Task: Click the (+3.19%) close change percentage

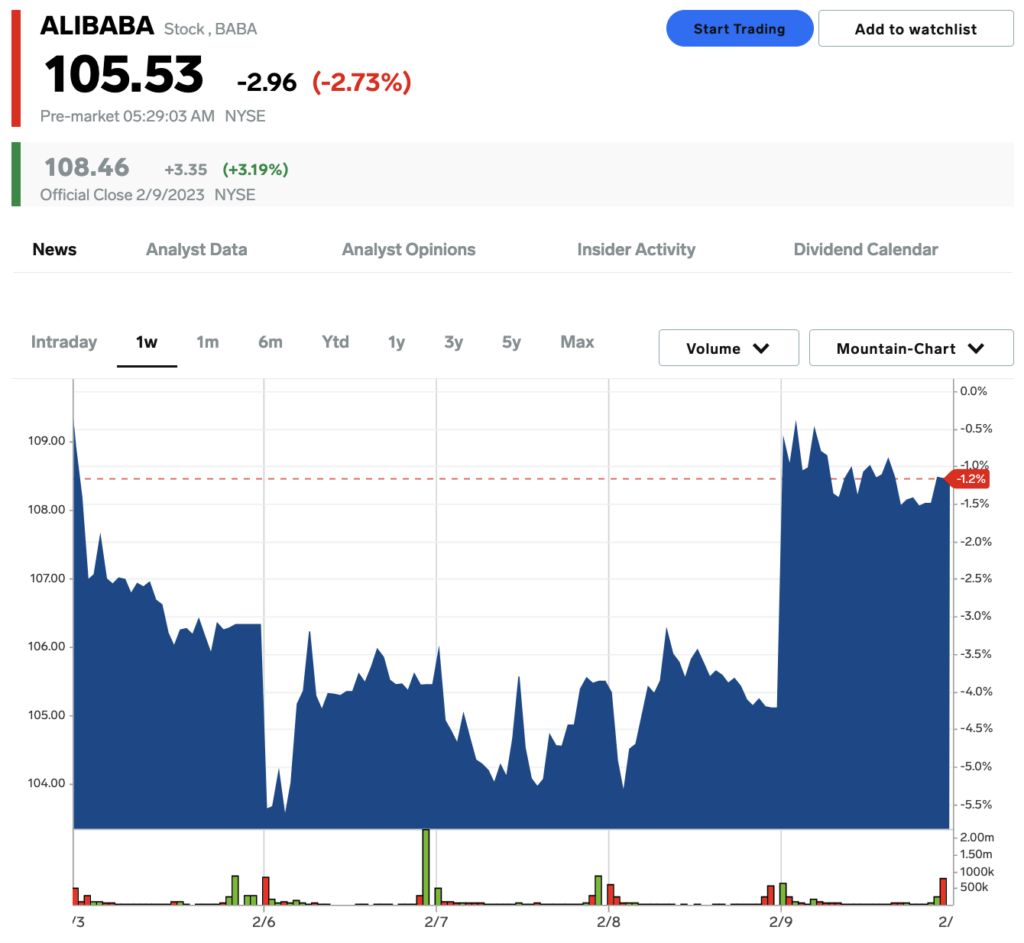Action: pos(255,170)
